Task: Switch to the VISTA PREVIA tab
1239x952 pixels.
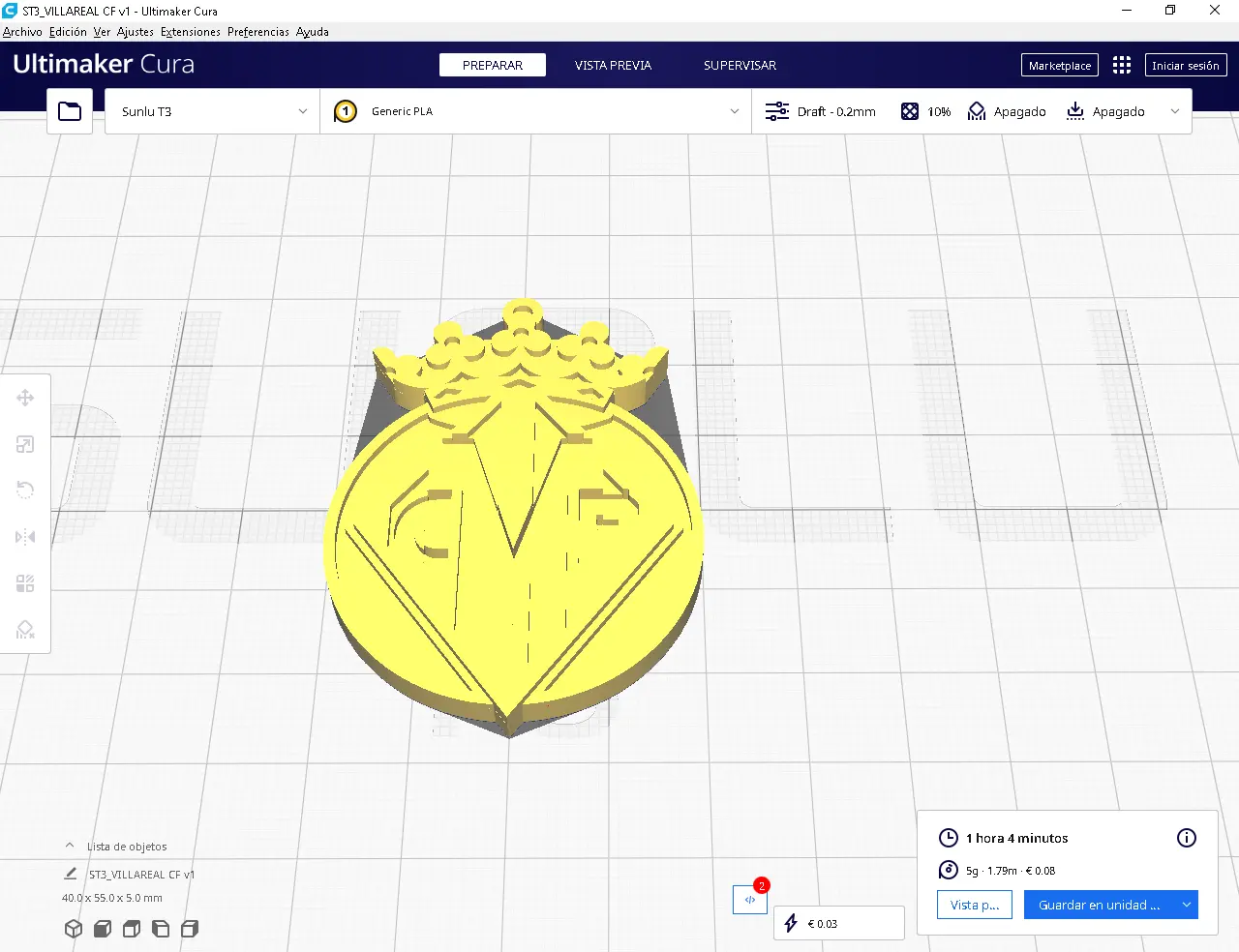Action: (x=613, y=65)
